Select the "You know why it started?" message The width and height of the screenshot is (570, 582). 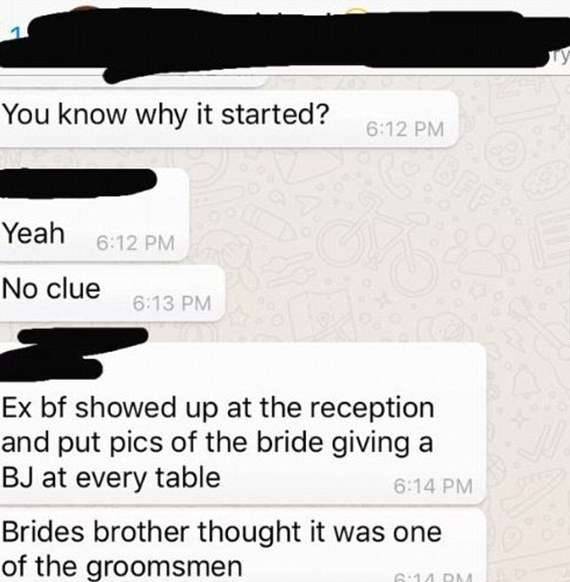coord(228,118)
